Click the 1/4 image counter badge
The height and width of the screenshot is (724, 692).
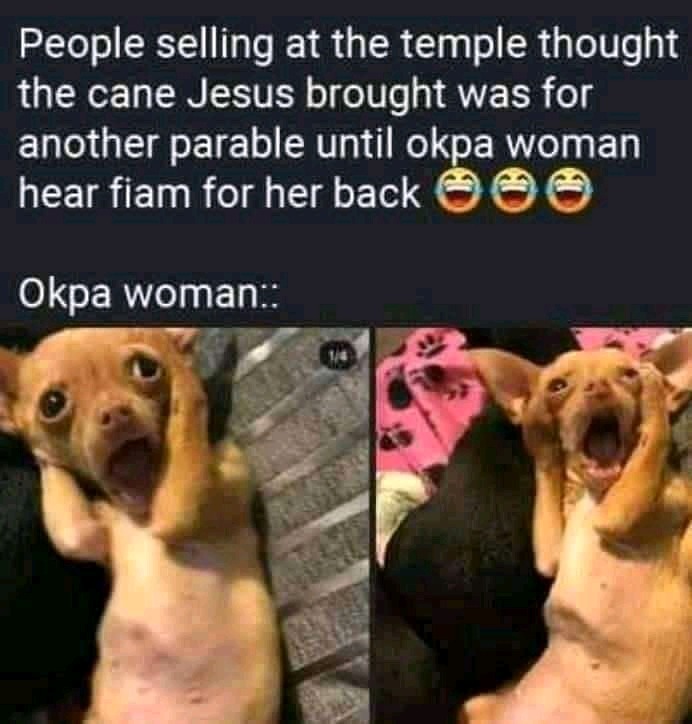click(342, 356)
